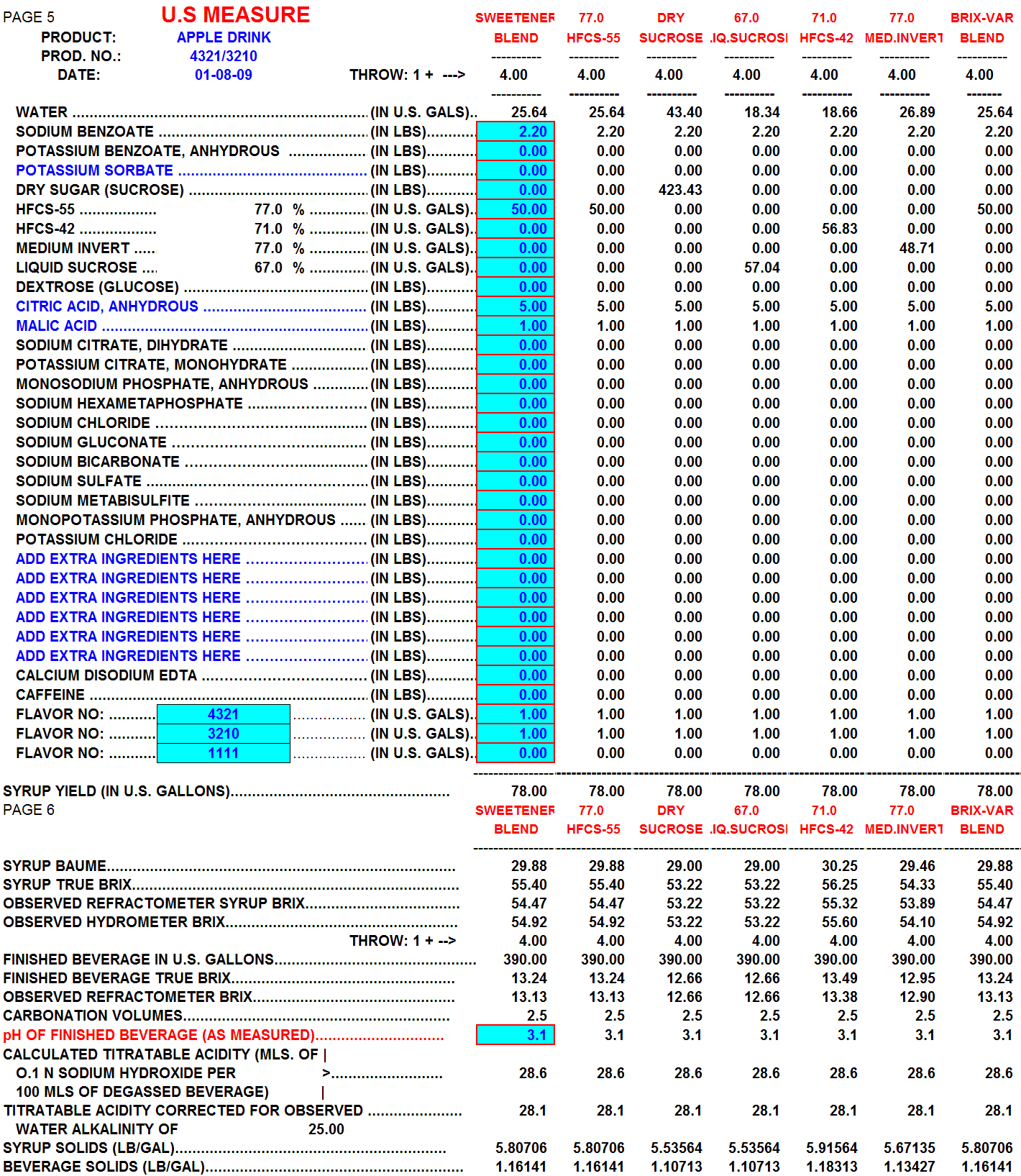Click the Medium Invert gallons value 48.71
The image size is (1021, 1176).
[917, 248]
